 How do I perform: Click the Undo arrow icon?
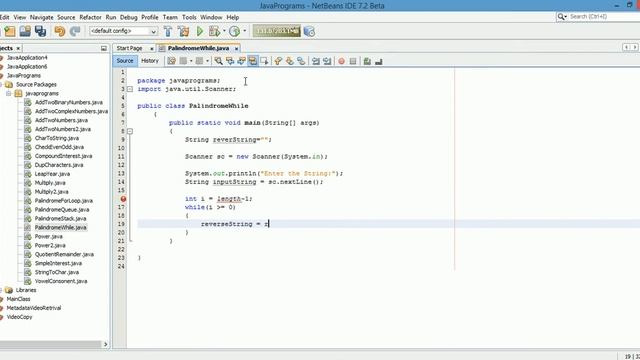(60, 31)
